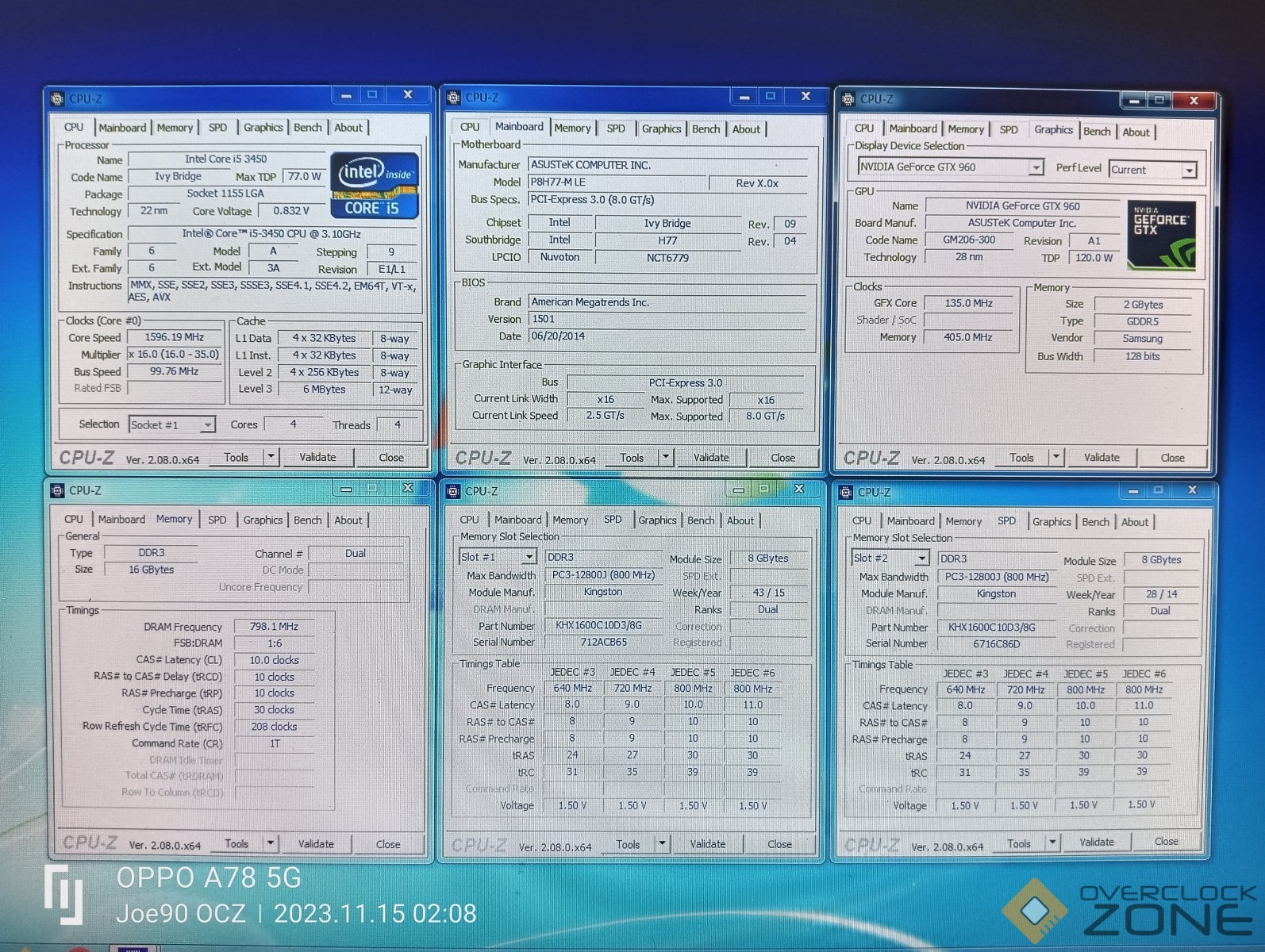Viewport: 1265px width, 952px height.
Task: Select the About tab in the Motherboard window
Action: click(x=746, y=129)
